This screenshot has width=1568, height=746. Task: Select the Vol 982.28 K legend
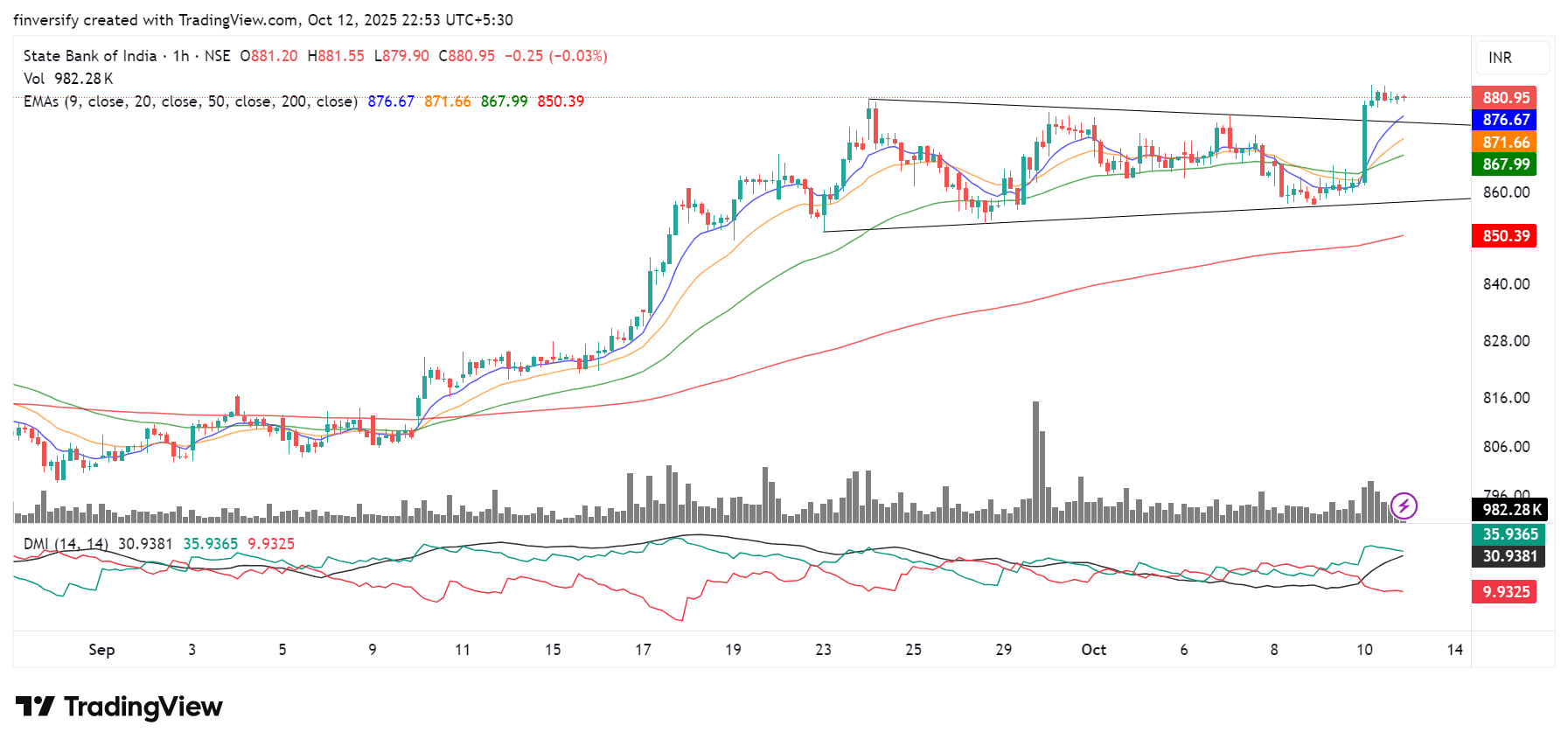pyautogui.click(x=68, y=79)
